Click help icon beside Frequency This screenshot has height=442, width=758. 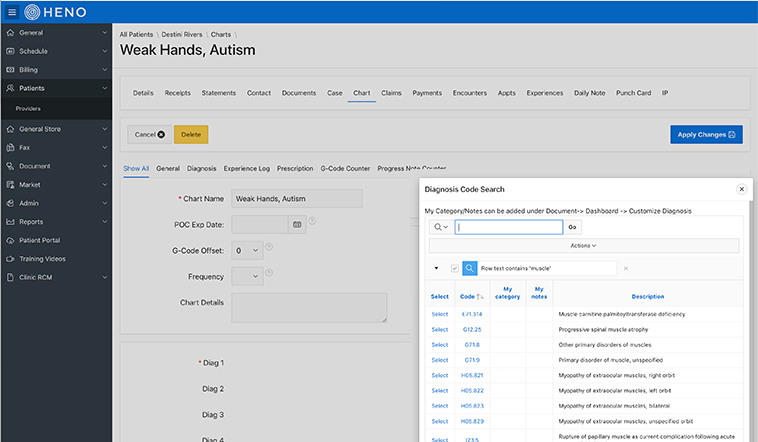point(269,273)
